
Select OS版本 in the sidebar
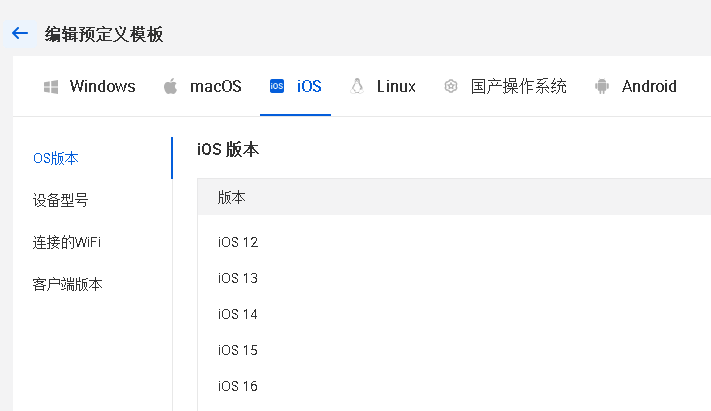[x=56, y=158]
